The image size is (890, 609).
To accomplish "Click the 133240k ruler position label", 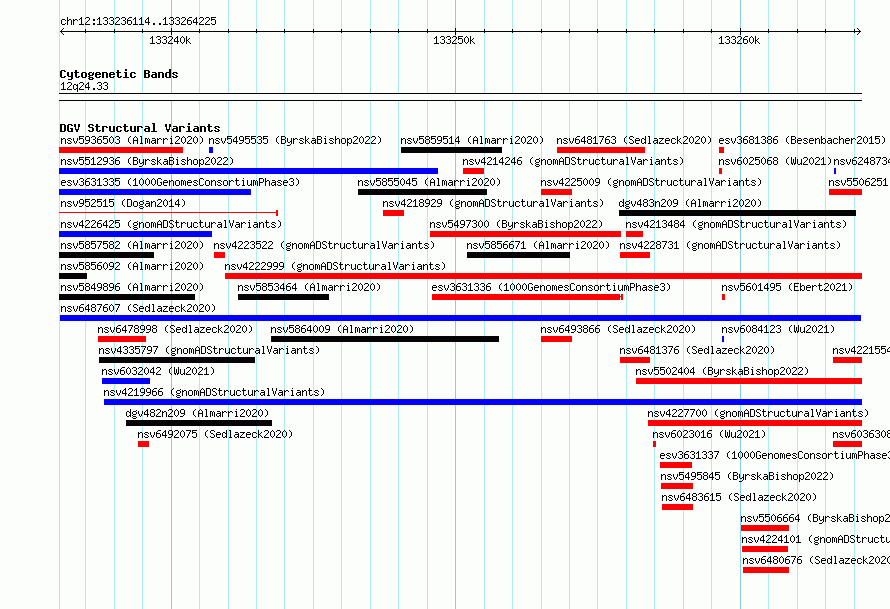I will click(170, 40).
